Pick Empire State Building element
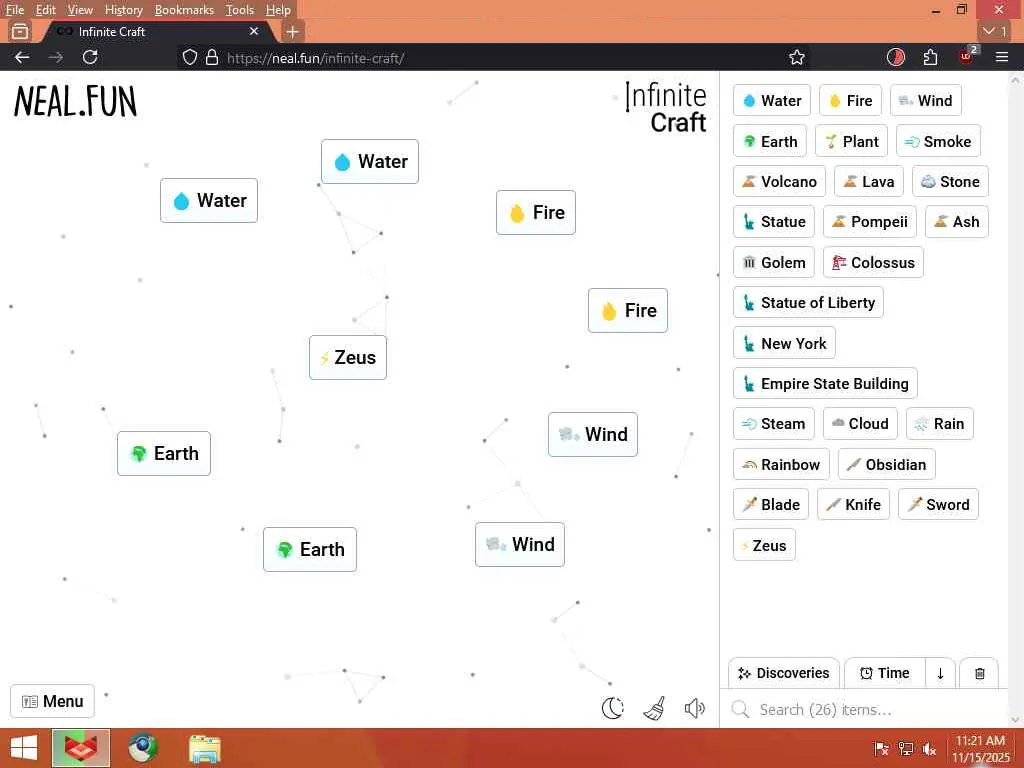This screenshot has height=768, width=1024. [825, 383]
